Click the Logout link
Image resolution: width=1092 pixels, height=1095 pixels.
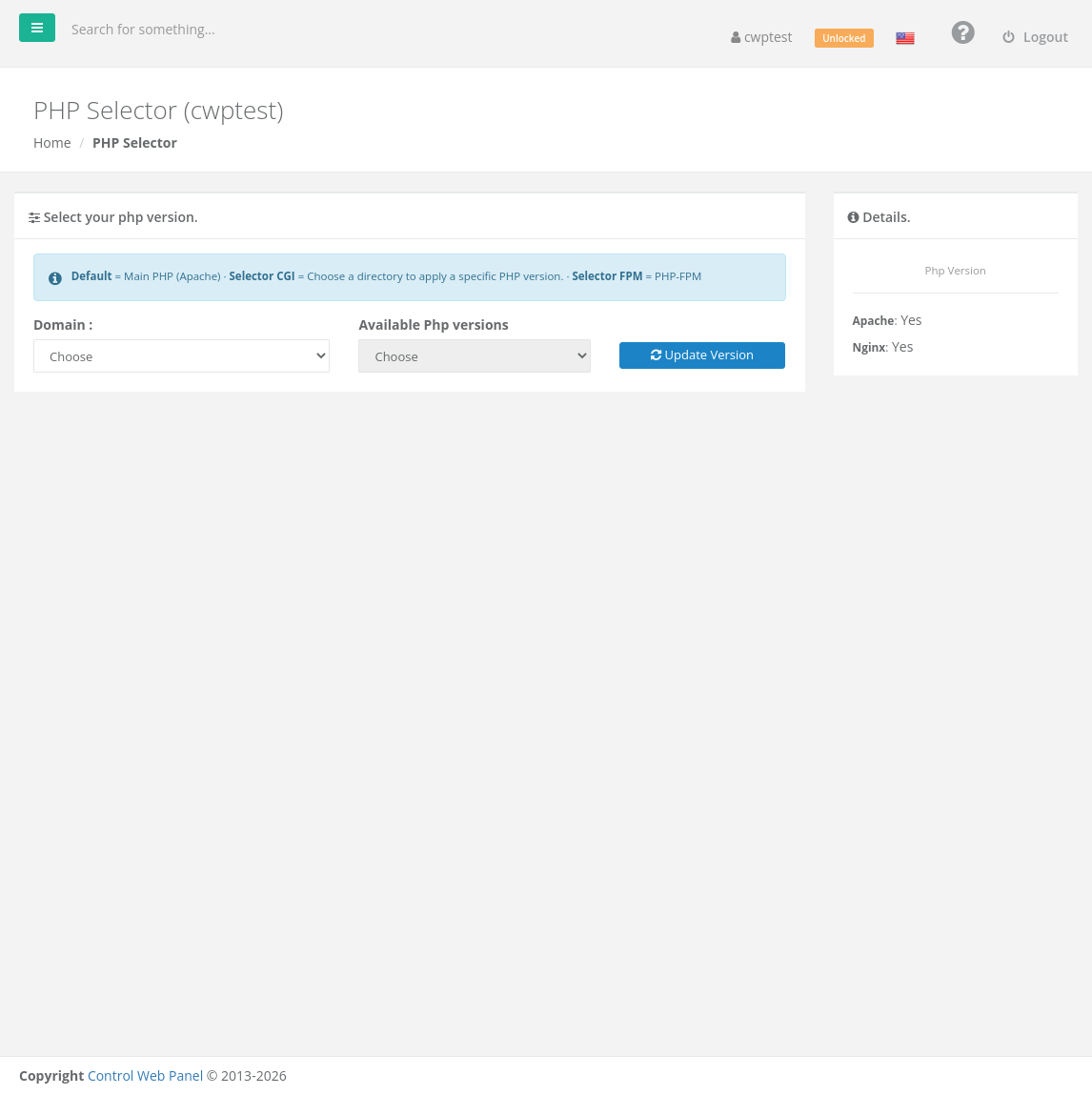1036,37
